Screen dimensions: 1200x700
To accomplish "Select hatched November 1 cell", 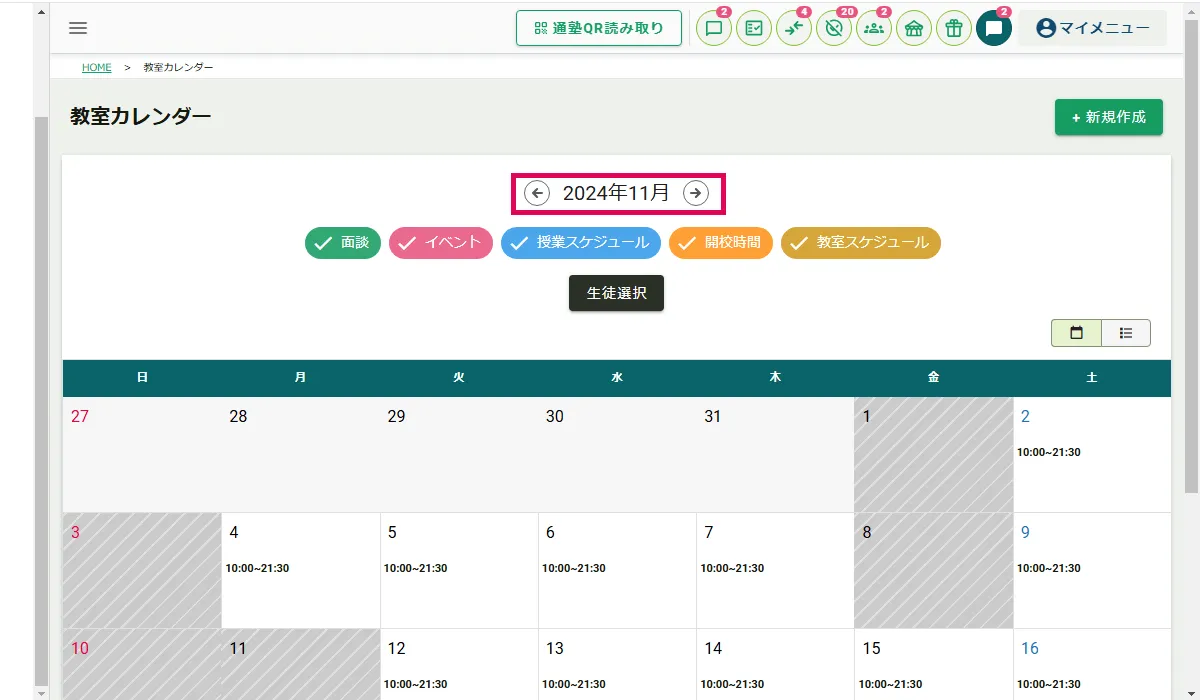I will [933, 455].
